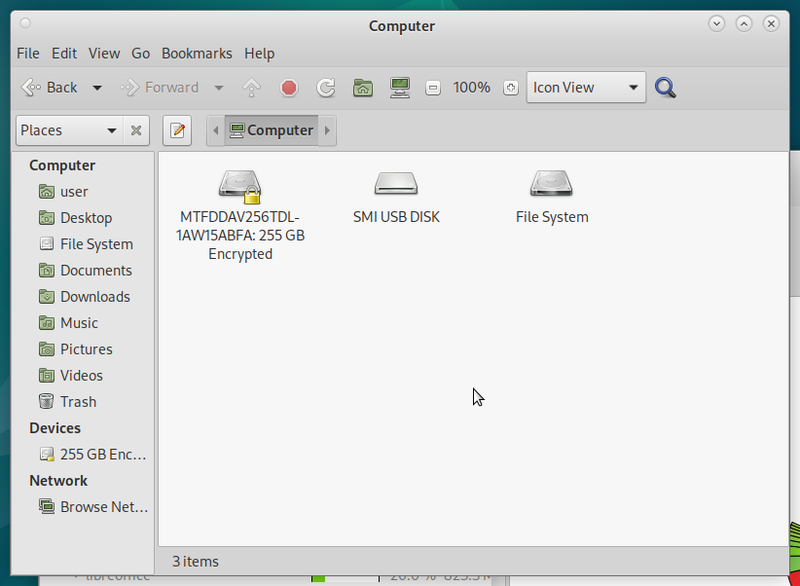The height and width of the screenshot is (586, 800).
Task: Open Browse Network in the sidebar
Action: (103, 506)
